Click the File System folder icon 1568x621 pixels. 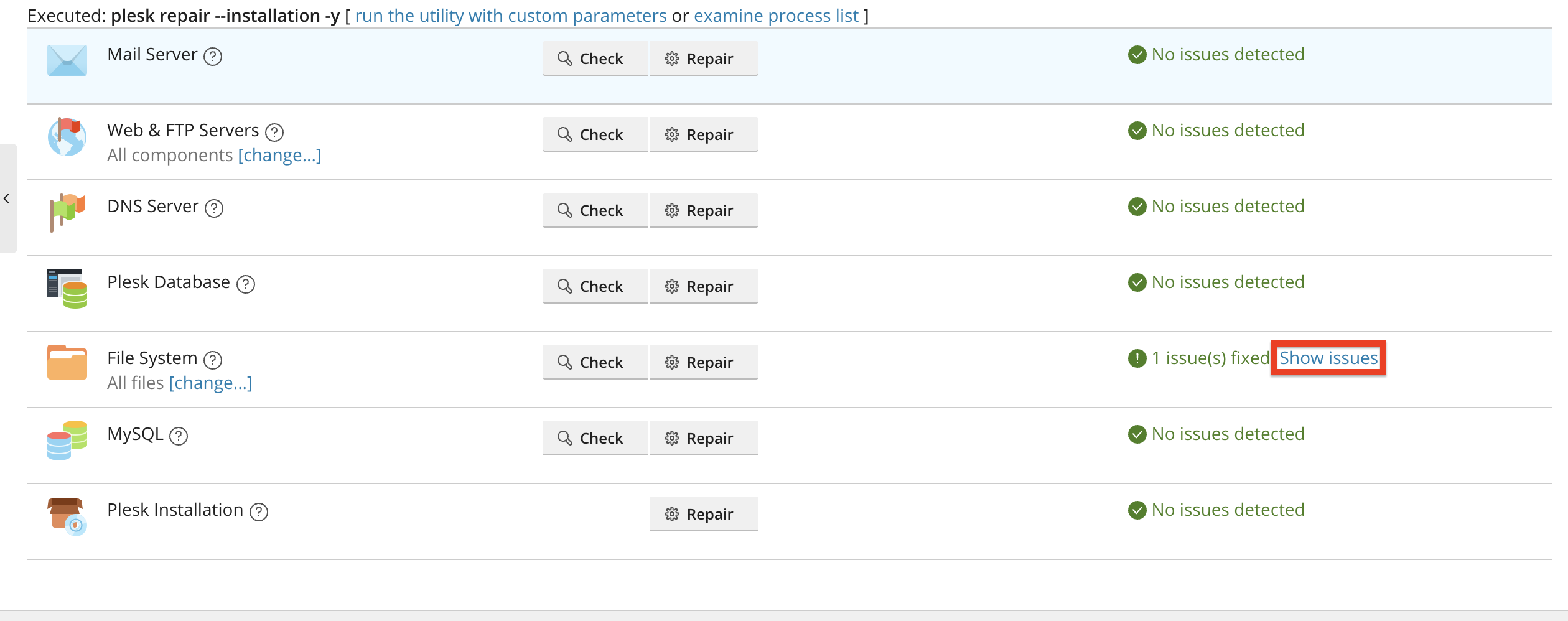67,362
